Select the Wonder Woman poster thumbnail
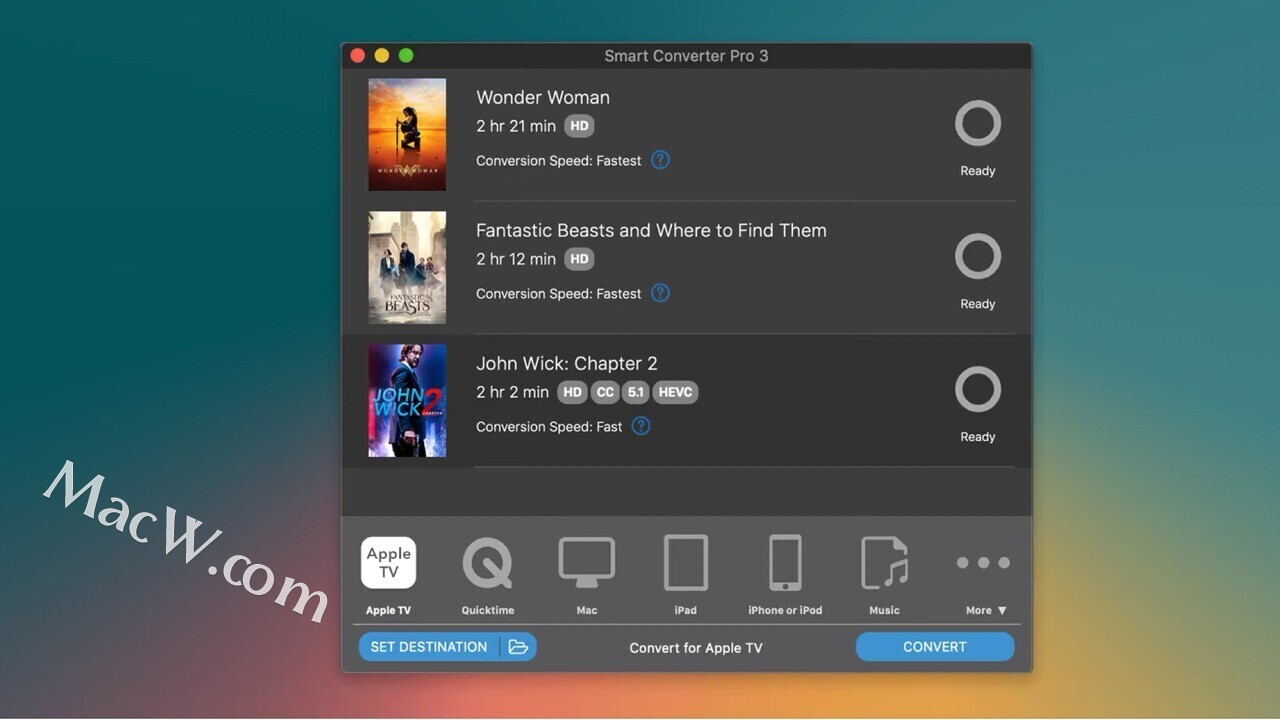 click(x=407, y=135)
